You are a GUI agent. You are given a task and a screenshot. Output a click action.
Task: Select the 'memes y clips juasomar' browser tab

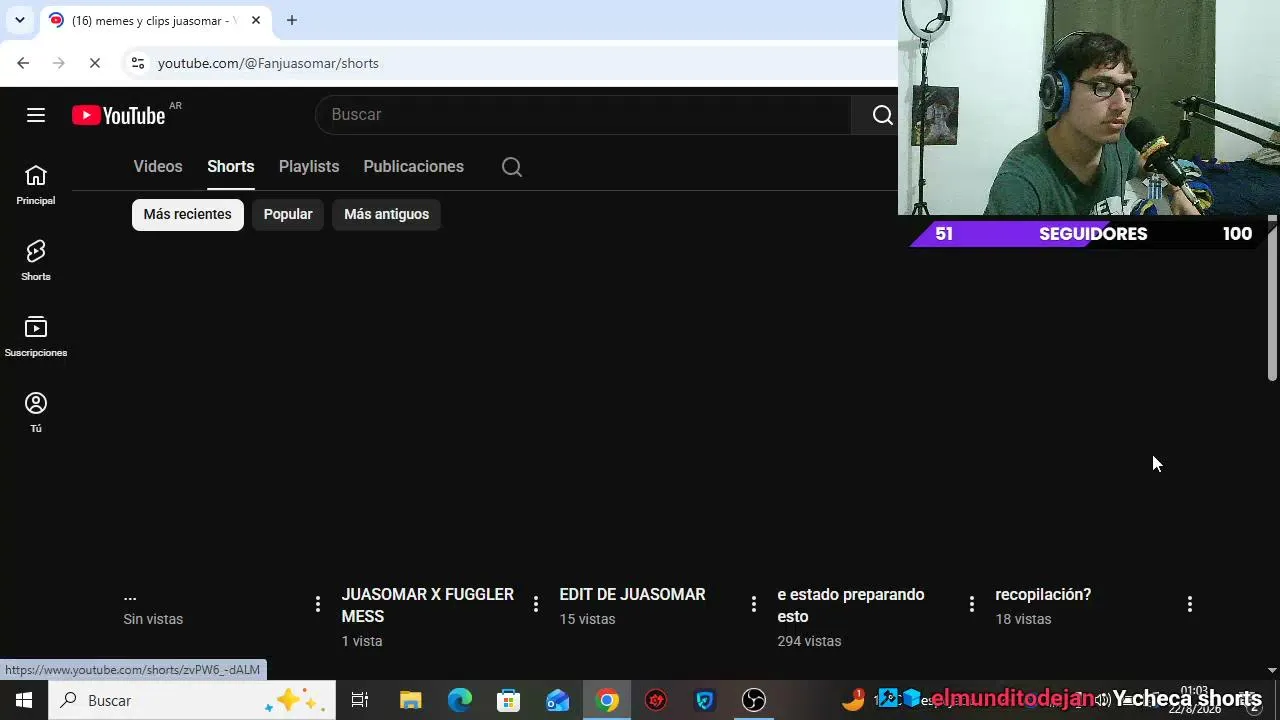pyautogui.click(x=155, y=20)
